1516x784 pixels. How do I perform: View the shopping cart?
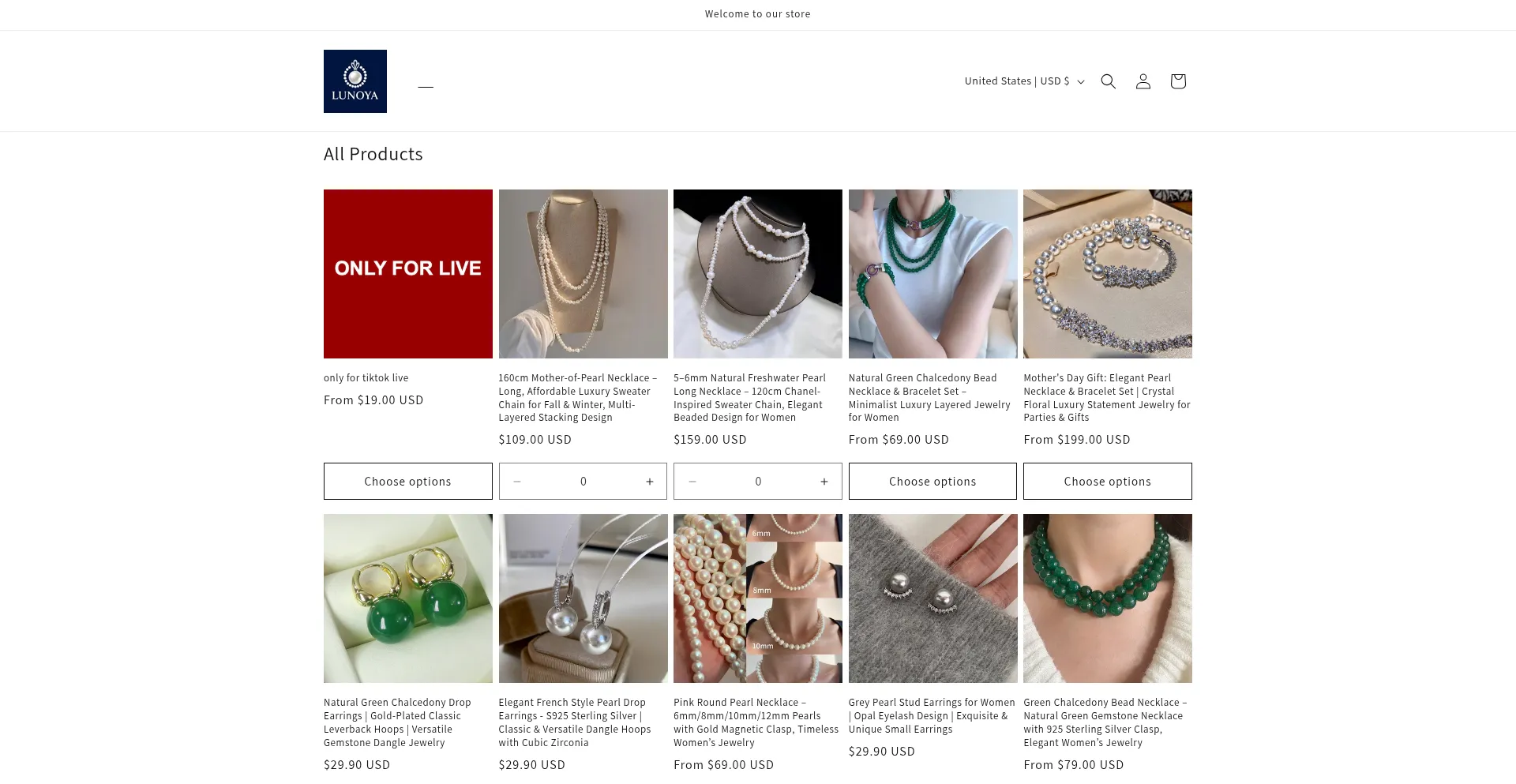tap(1177, 81)
